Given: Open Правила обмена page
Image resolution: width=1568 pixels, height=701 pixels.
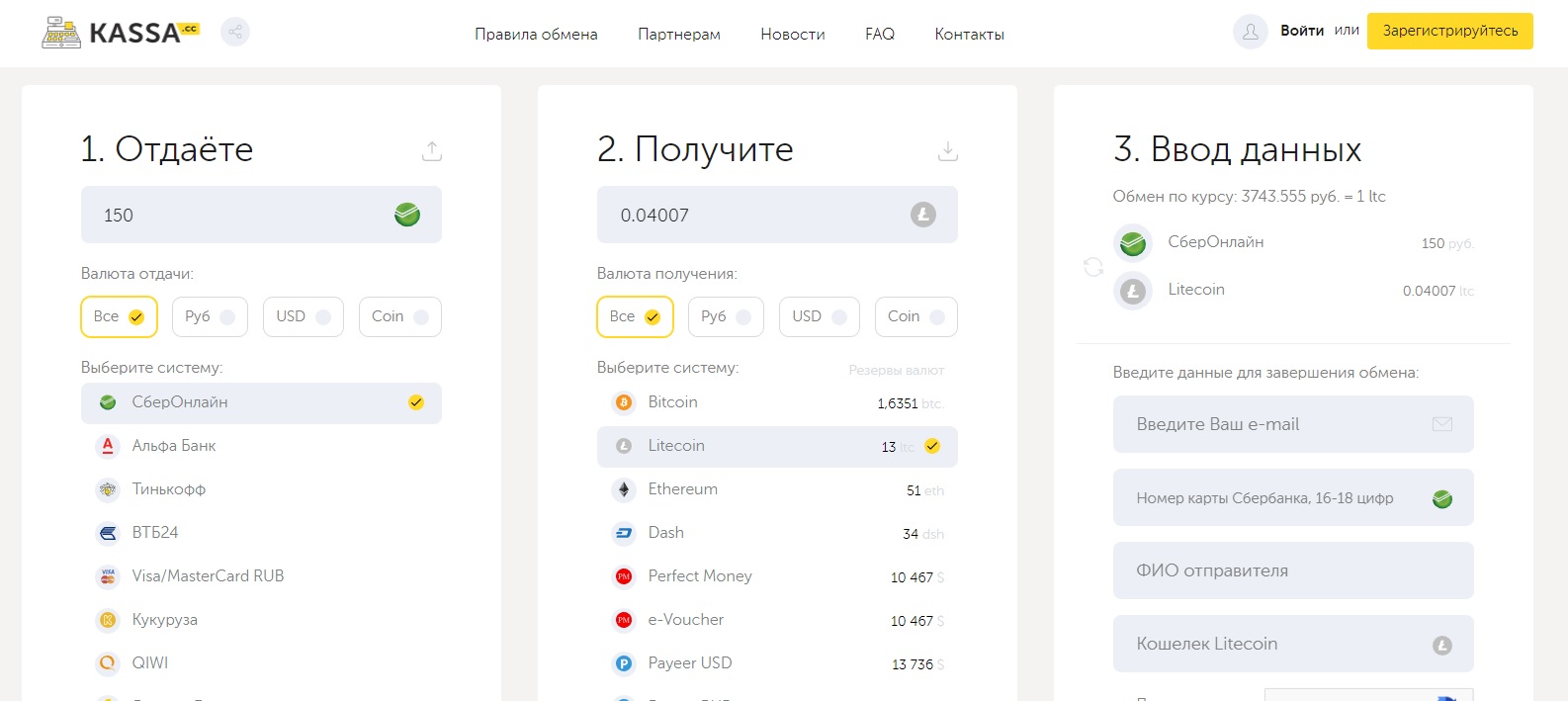Looking at the screenshot, I should pos(536,34).
